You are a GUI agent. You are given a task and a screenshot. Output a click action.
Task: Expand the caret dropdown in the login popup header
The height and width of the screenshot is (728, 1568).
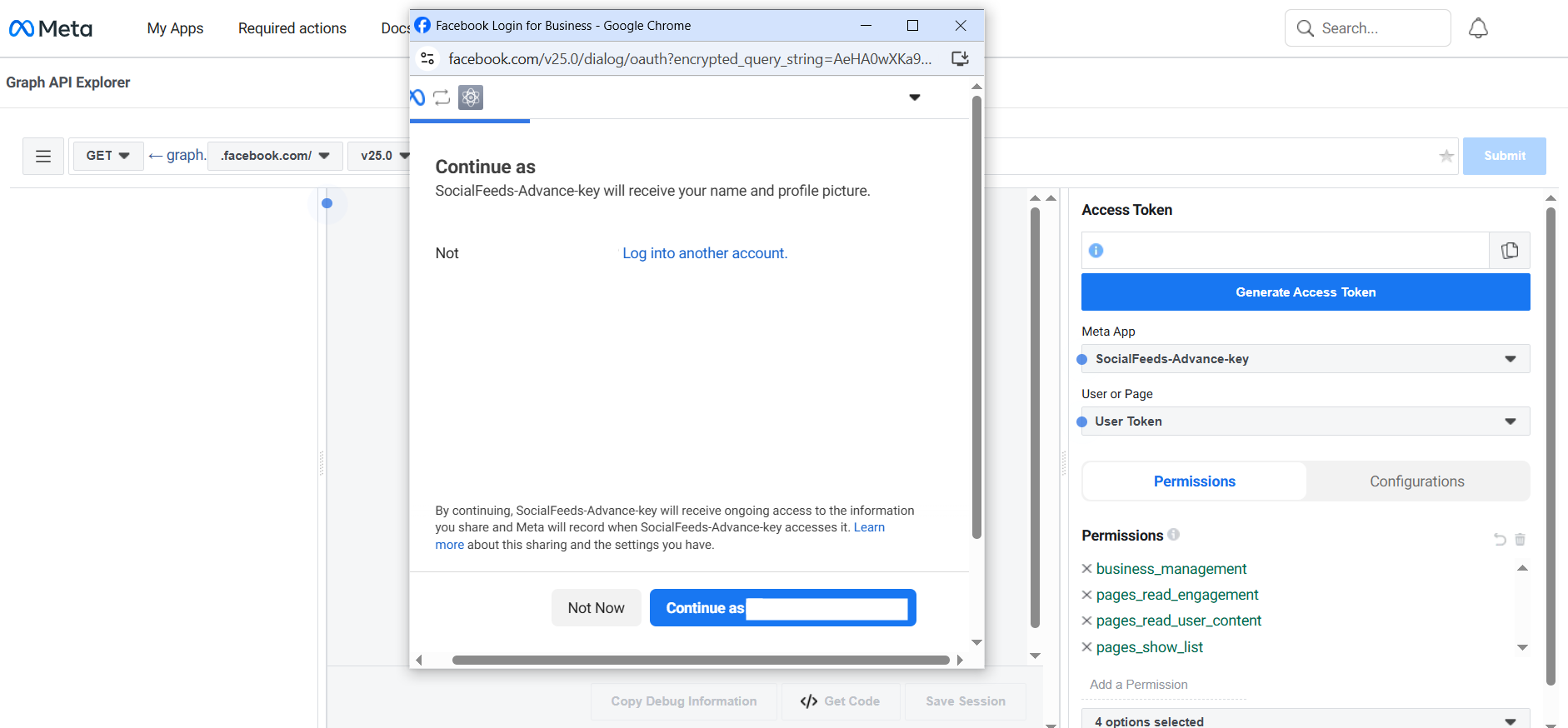point(914,97)
